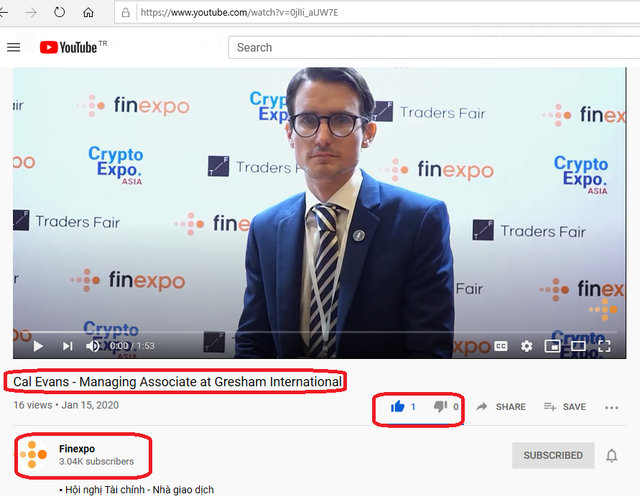Image resolution: width=640 pixels, height=496 pixels.
Task: Click the browser forward arrow
Action: pyautogui.click(x=31, y=13)
